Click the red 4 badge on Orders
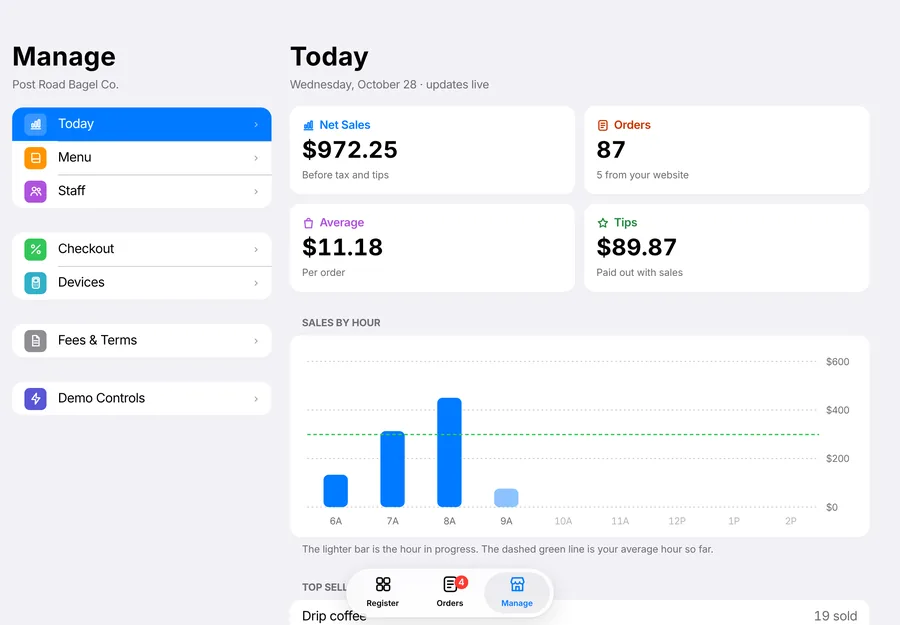The image size is (900, 625). (461, 582)
